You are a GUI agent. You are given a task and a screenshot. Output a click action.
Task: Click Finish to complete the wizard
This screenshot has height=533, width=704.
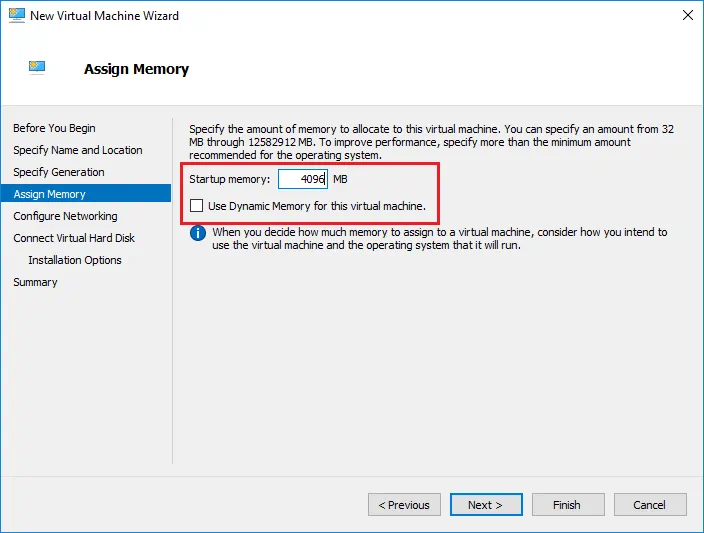568,505
